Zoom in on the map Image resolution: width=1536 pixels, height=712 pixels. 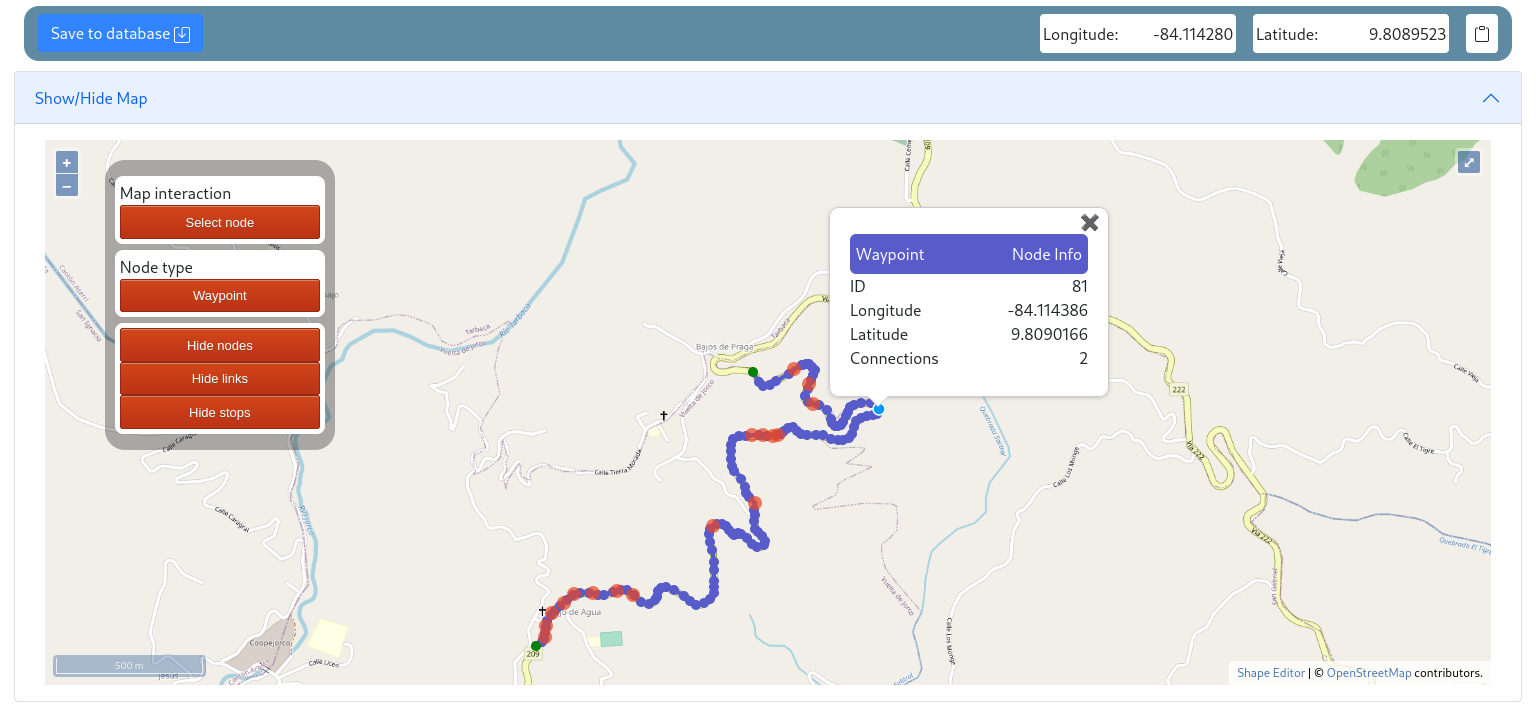coord(67,163)
